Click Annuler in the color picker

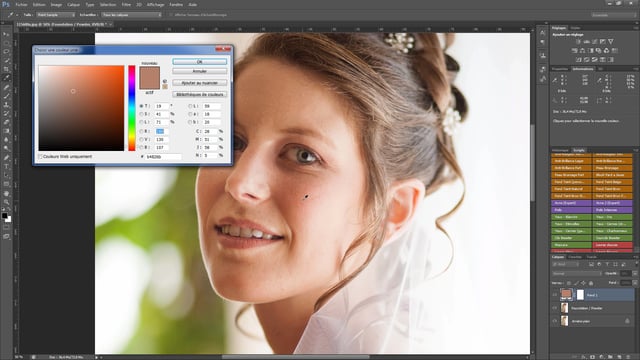[x=200, y=71]
